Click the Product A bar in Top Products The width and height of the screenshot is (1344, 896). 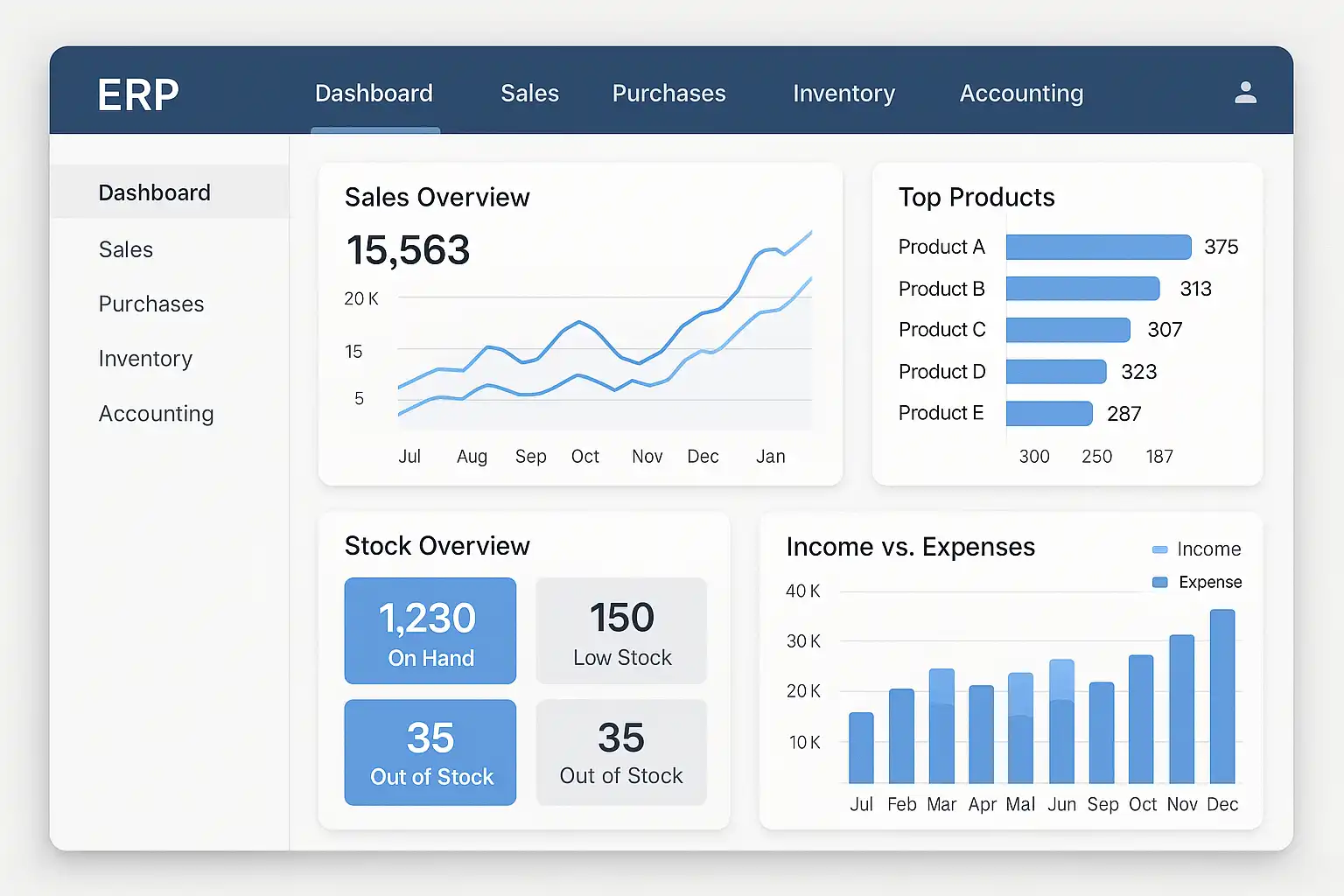[x=1098, y=247]
